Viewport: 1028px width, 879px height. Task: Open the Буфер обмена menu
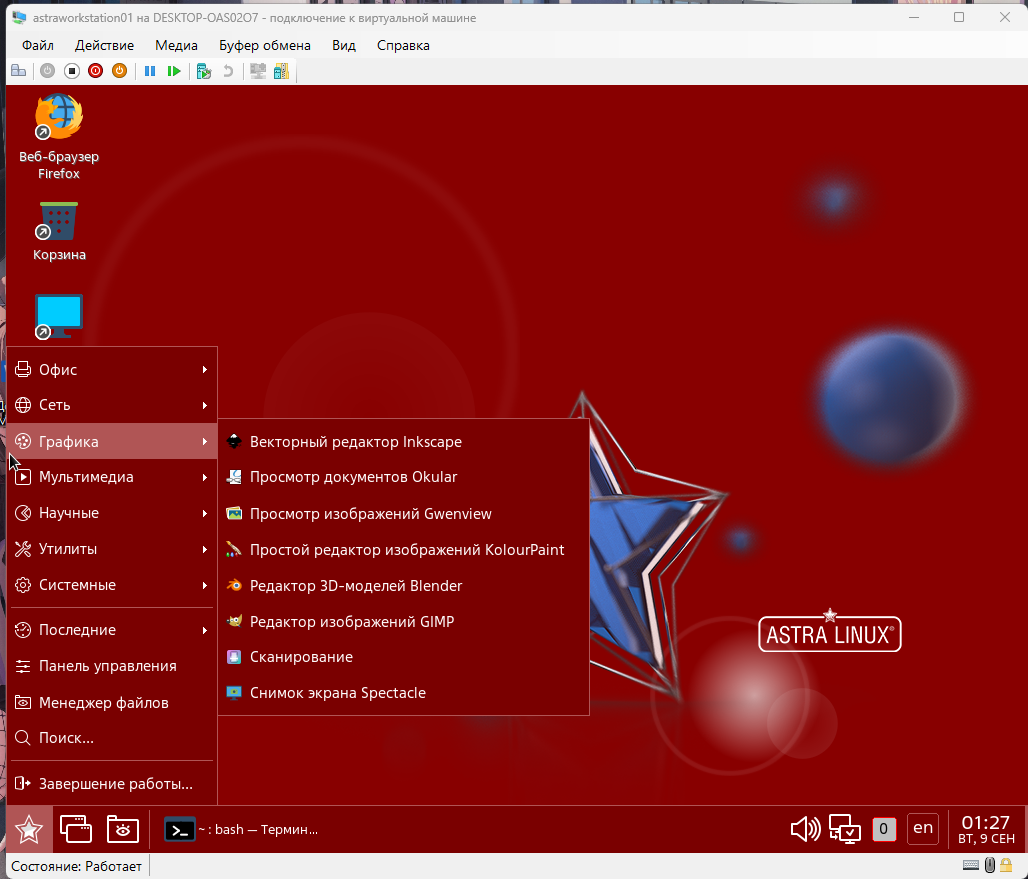coord(265,45)
